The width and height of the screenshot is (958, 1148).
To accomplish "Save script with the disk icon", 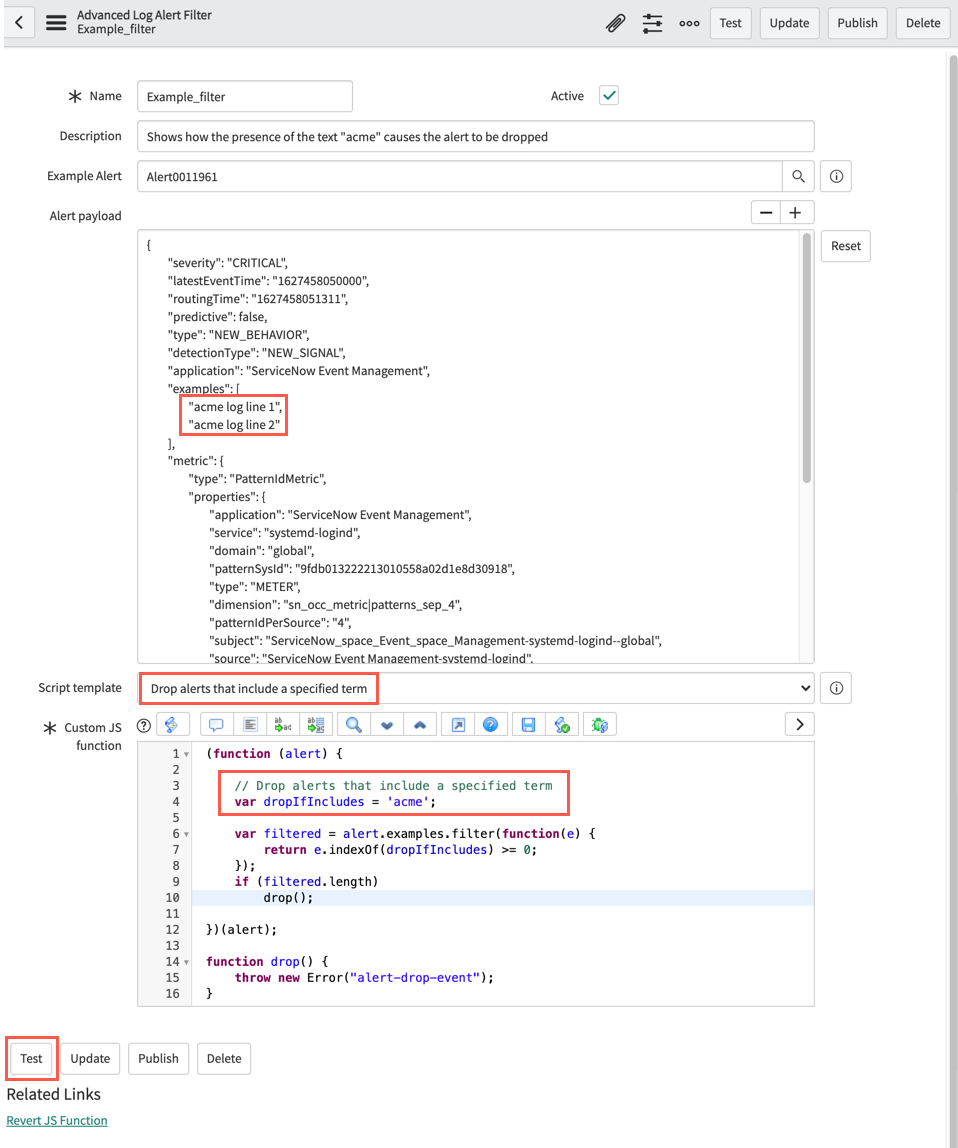I will click(x=528, y=725).
